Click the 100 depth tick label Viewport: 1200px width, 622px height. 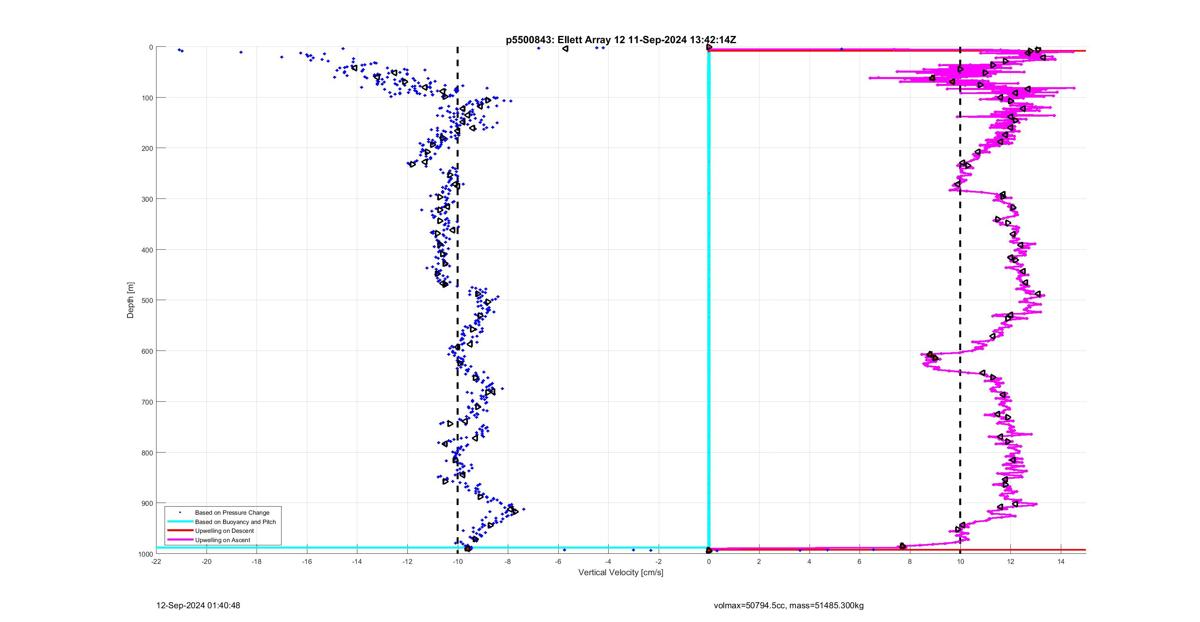click(x=145, y=98)
